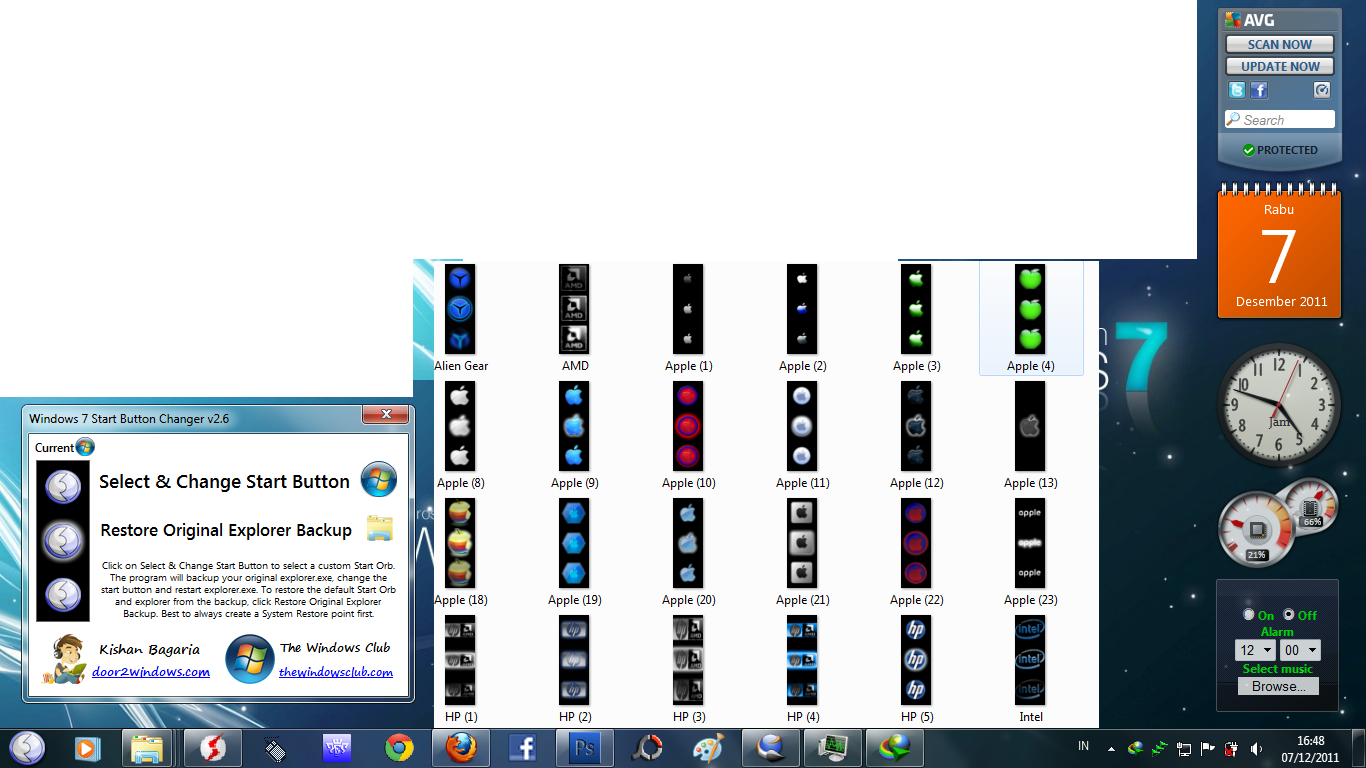
Task: Click the volume speaker tray icon
Action: (x=1256, y=748)
